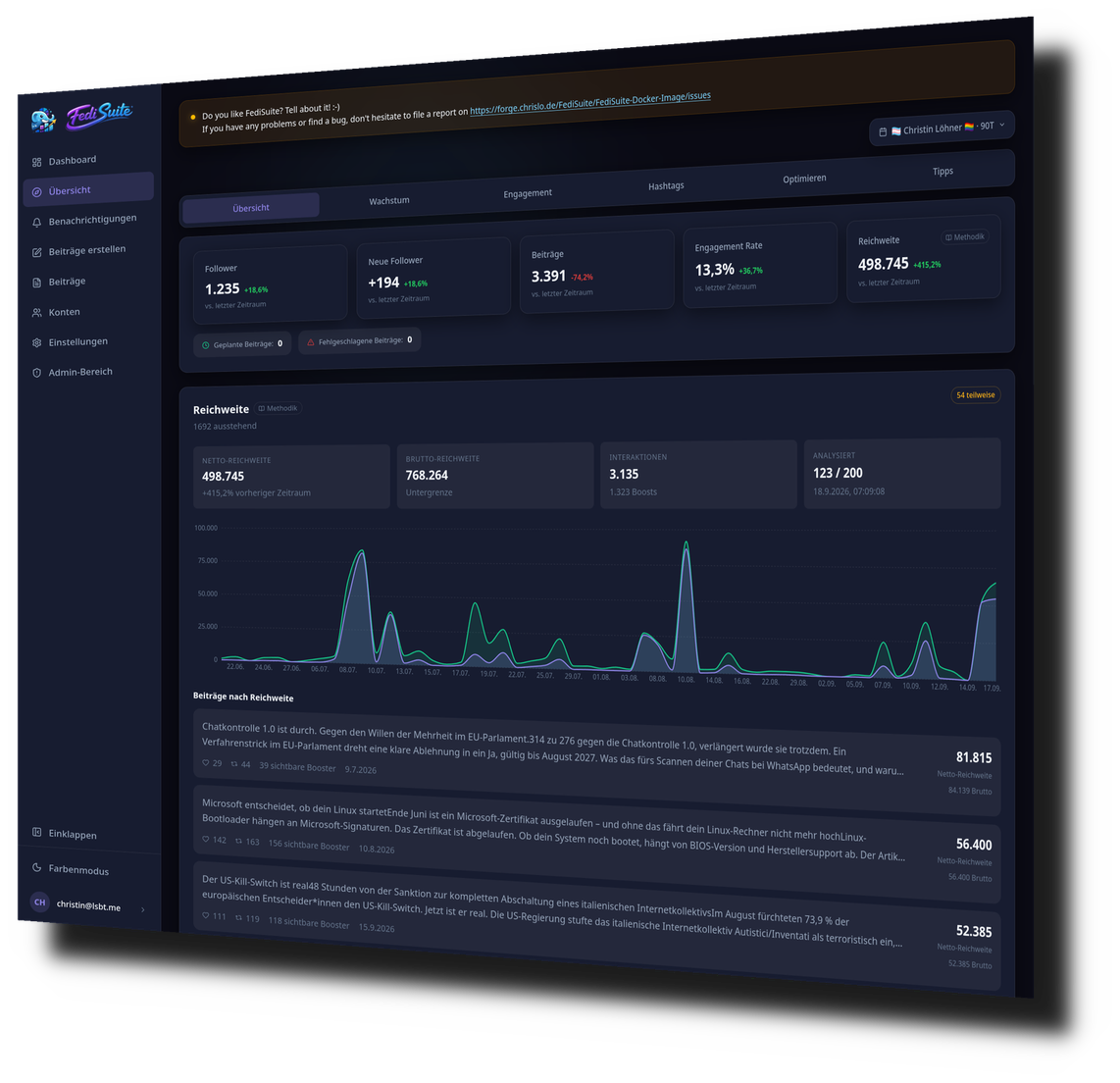Viewport: 1120px width, 1083px height.
Task: Click the clock icon at Geplante Beiträge
Action: point(206,345)
